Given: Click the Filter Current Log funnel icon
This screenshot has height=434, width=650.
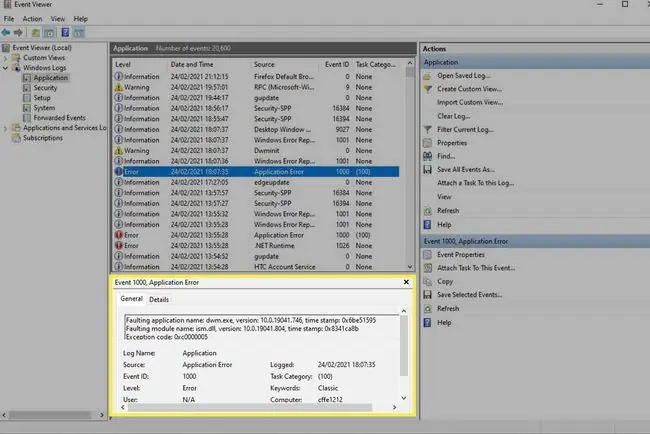Looking at the screenshot, I should pyautogui.click(x=427, y=130).
